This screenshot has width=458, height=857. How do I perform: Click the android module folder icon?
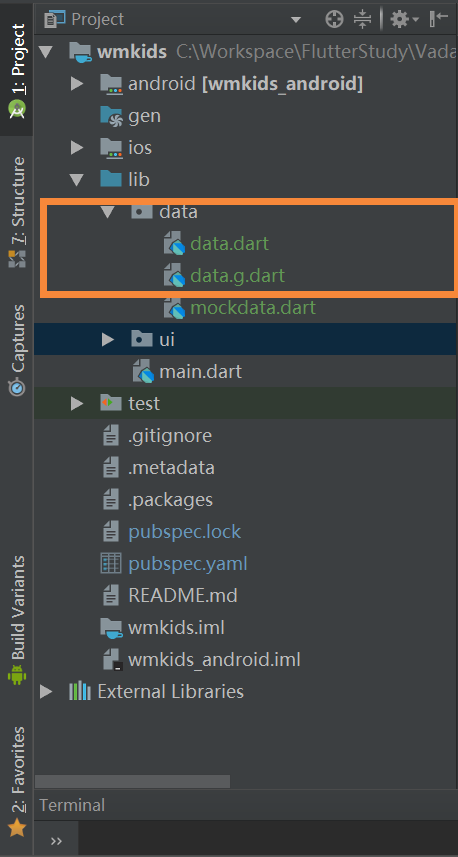(111, 84)
